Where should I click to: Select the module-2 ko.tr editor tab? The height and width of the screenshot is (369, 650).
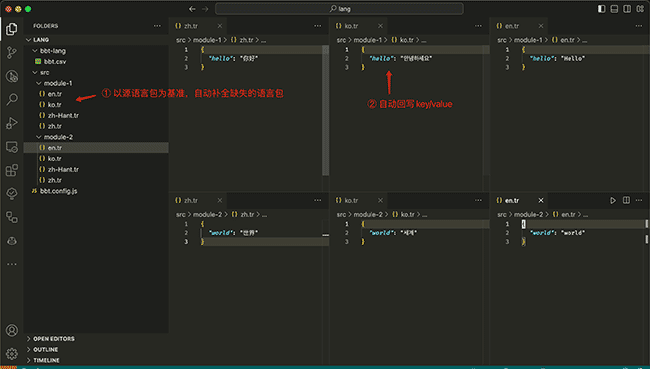point(359,200)
